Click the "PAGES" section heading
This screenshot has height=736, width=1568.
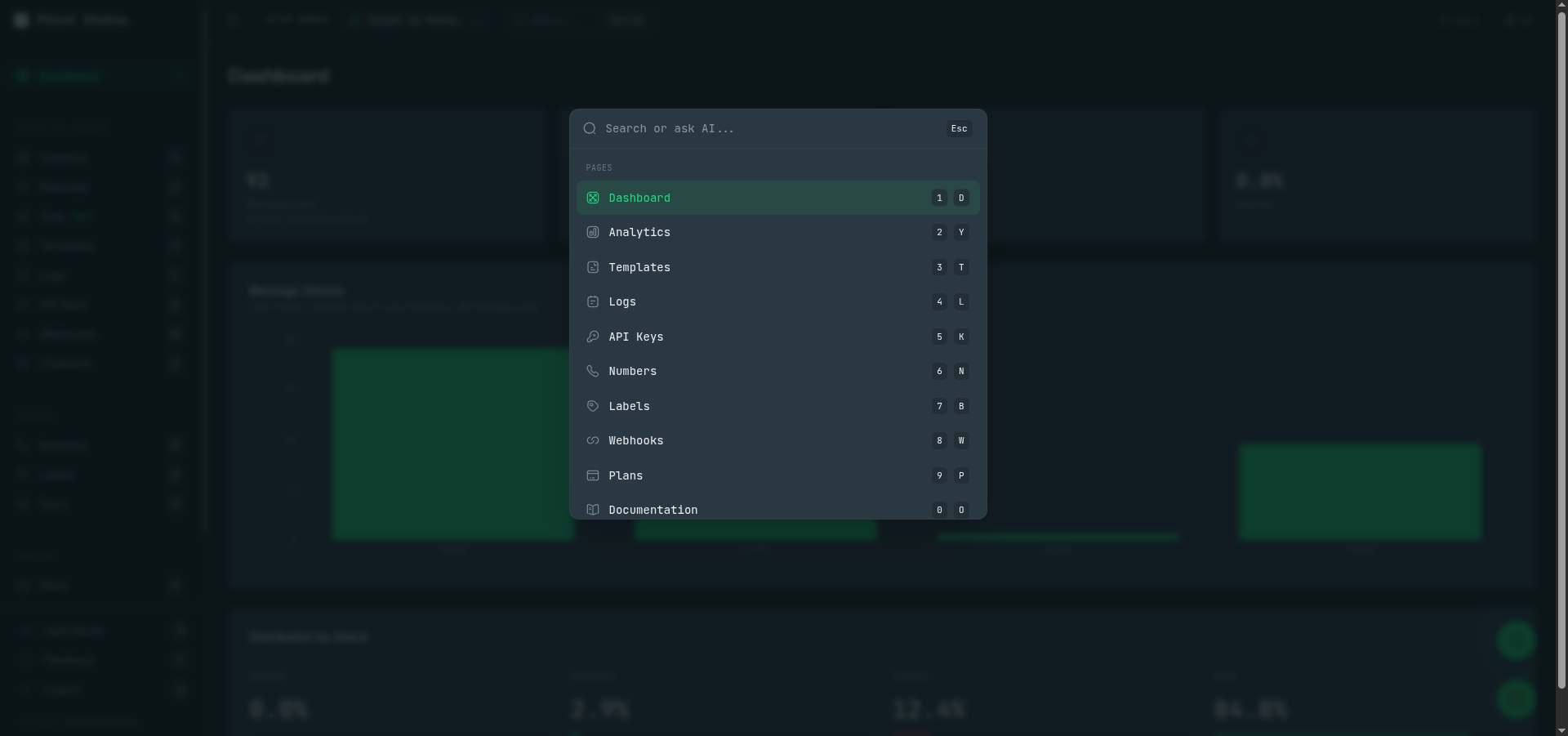[599, 167]
